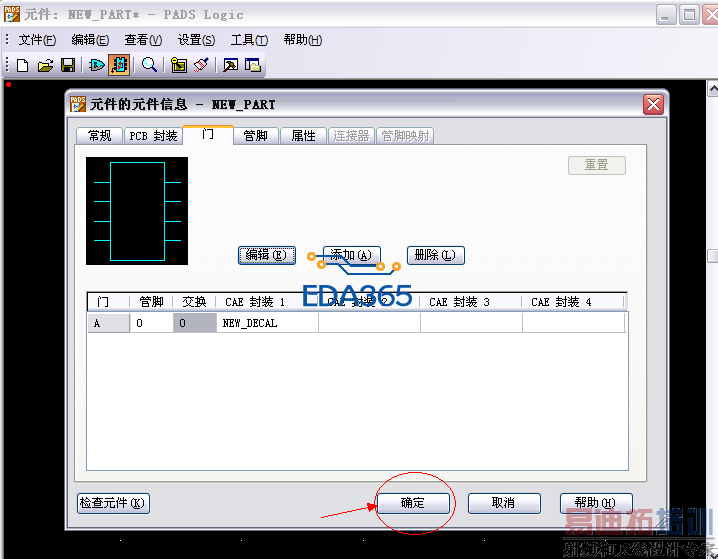Open the 帮助(H) menu
Viewport: 718px width, 559px height.
(303, 40)
